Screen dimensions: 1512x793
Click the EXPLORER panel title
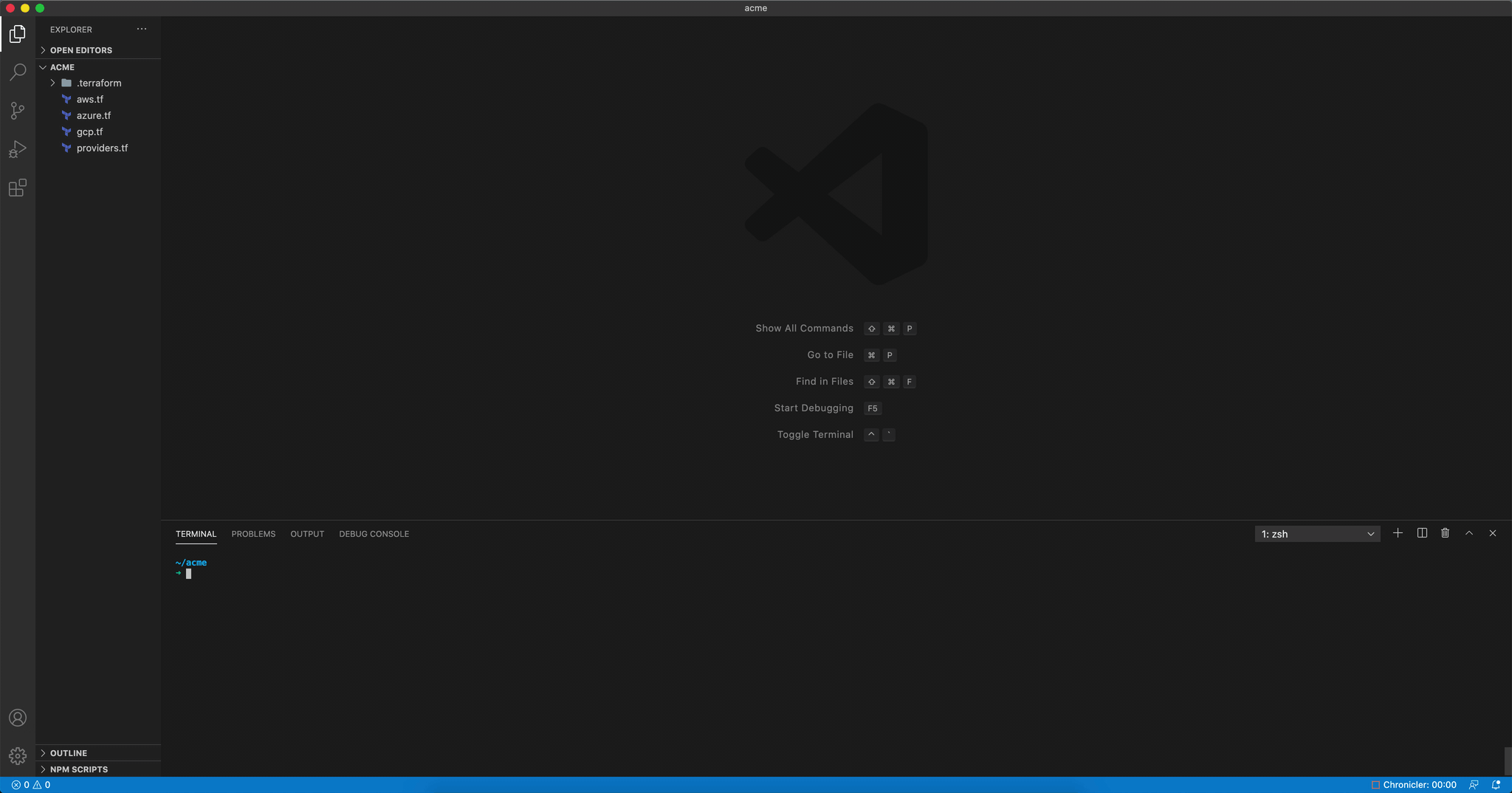(71, 30)
